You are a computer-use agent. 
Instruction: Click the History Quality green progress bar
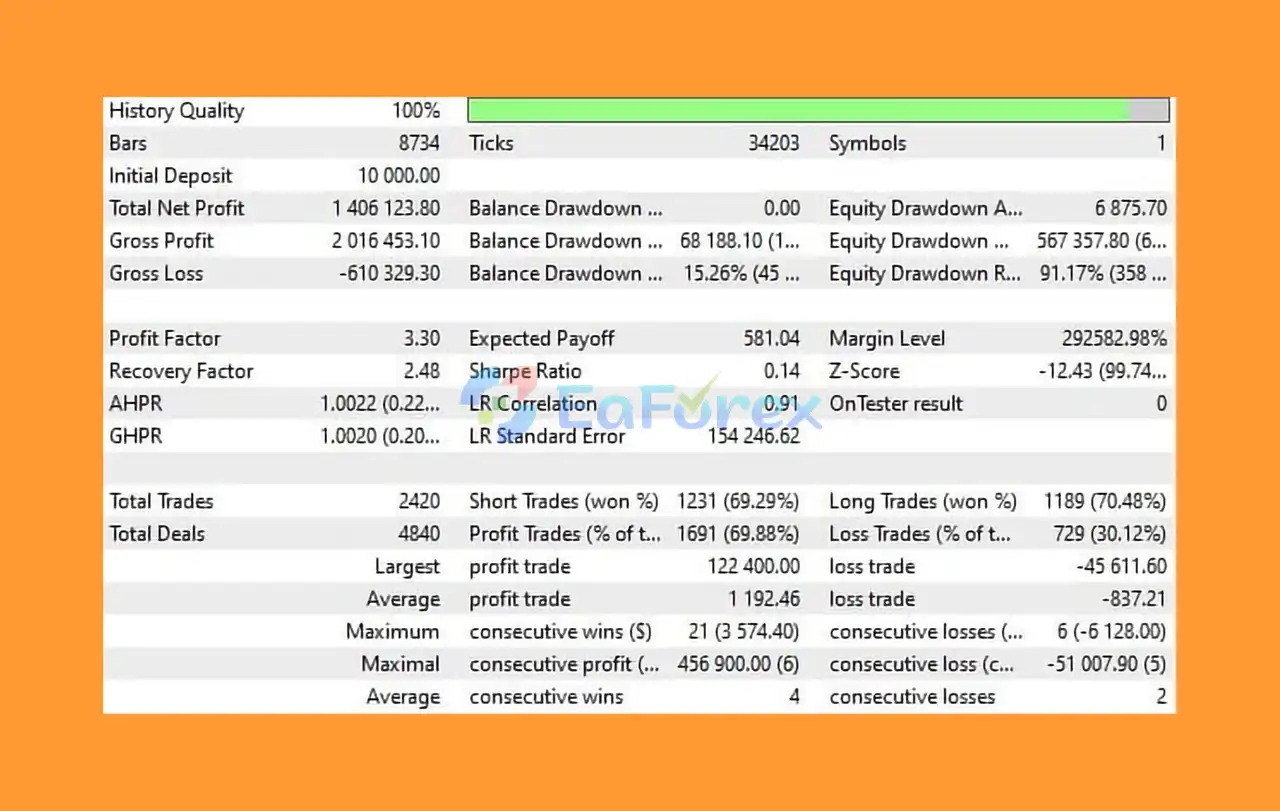(818, 110)
